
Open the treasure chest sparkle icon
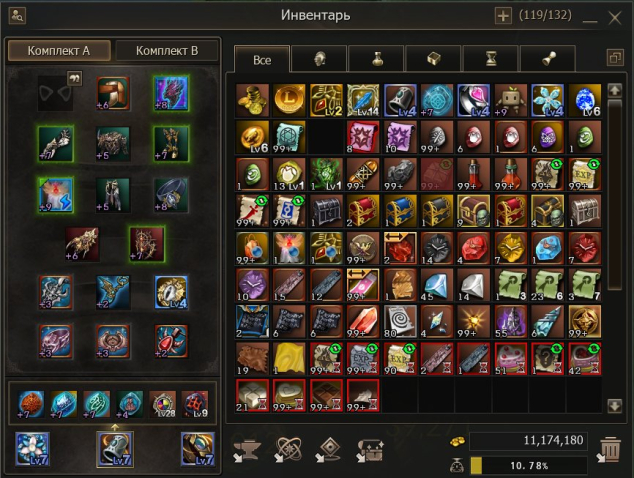pos(370,451)
